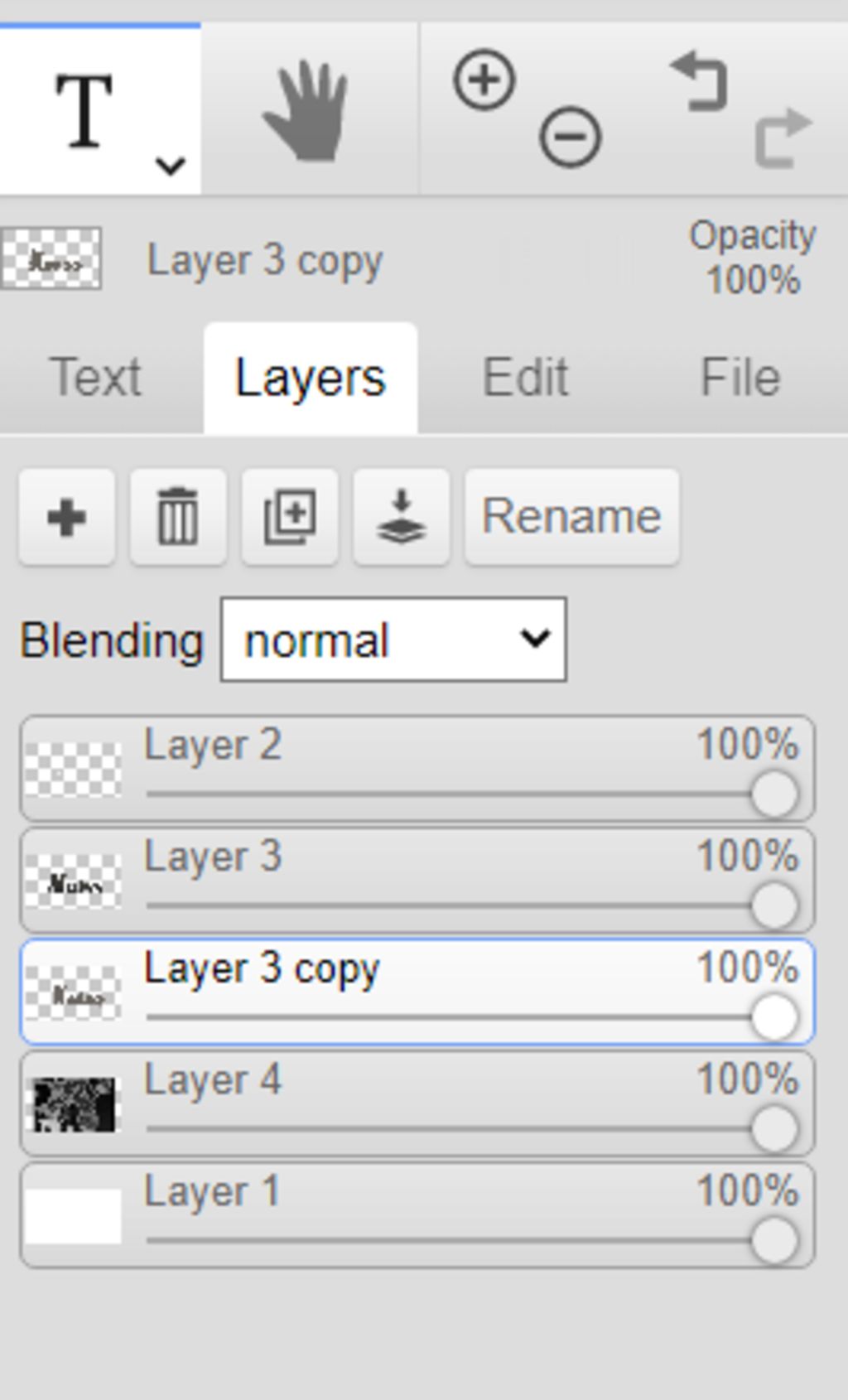Viewport: 848px width, 1400px height.
Task: Click the Rename button
Action: pos(571,518)
